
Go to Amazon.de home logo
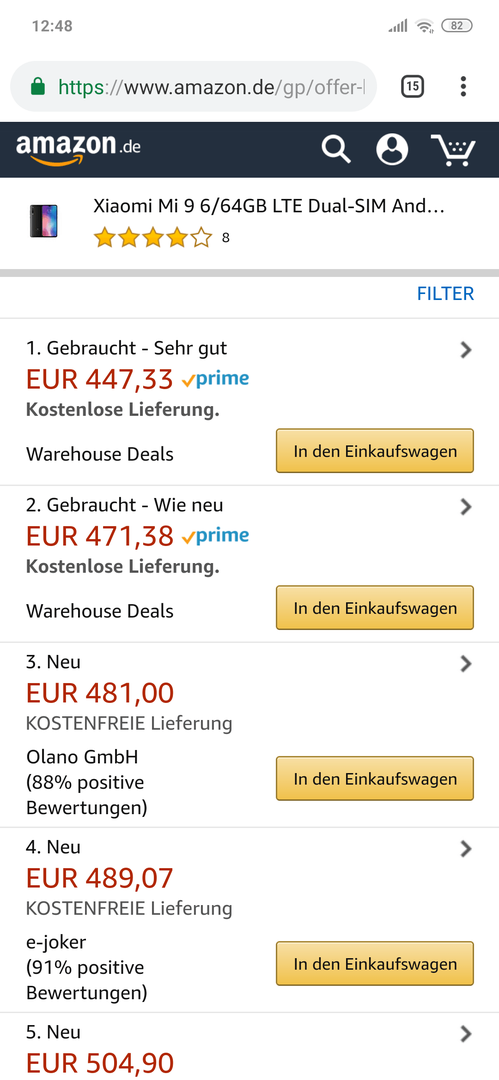tap(78, 149)
